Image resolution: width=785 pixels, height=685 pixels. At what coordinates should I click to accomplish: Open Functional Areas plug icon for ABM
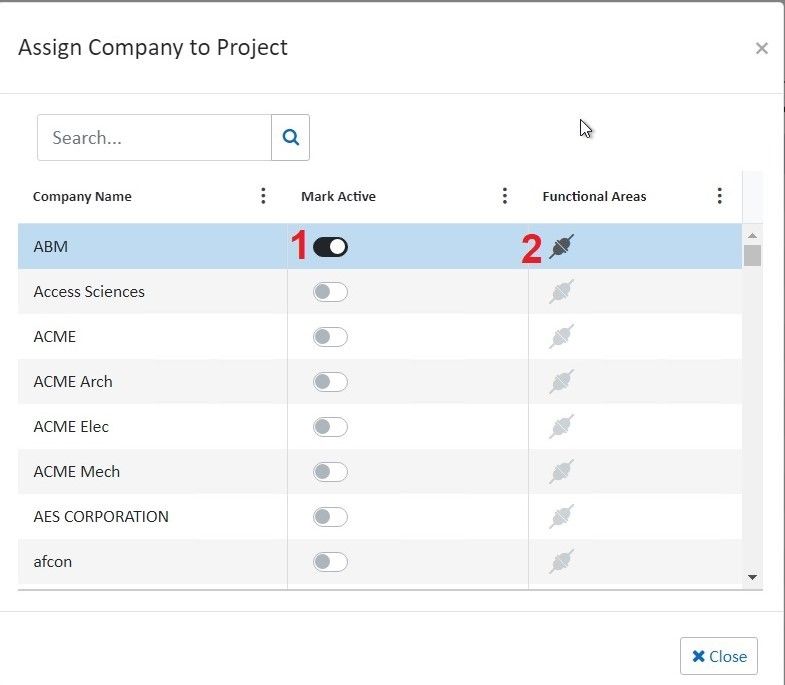pyautogui.click(x=562, y=247)
